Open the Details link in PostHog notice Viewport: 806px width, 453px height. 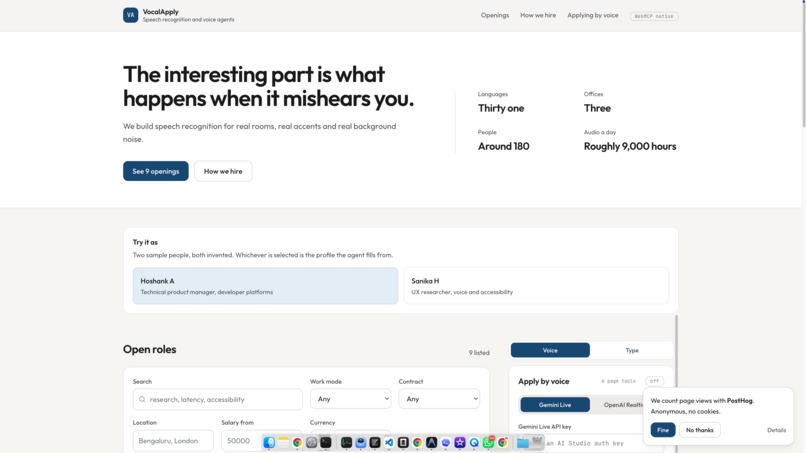pyautogui.click(x=776, y=430)
